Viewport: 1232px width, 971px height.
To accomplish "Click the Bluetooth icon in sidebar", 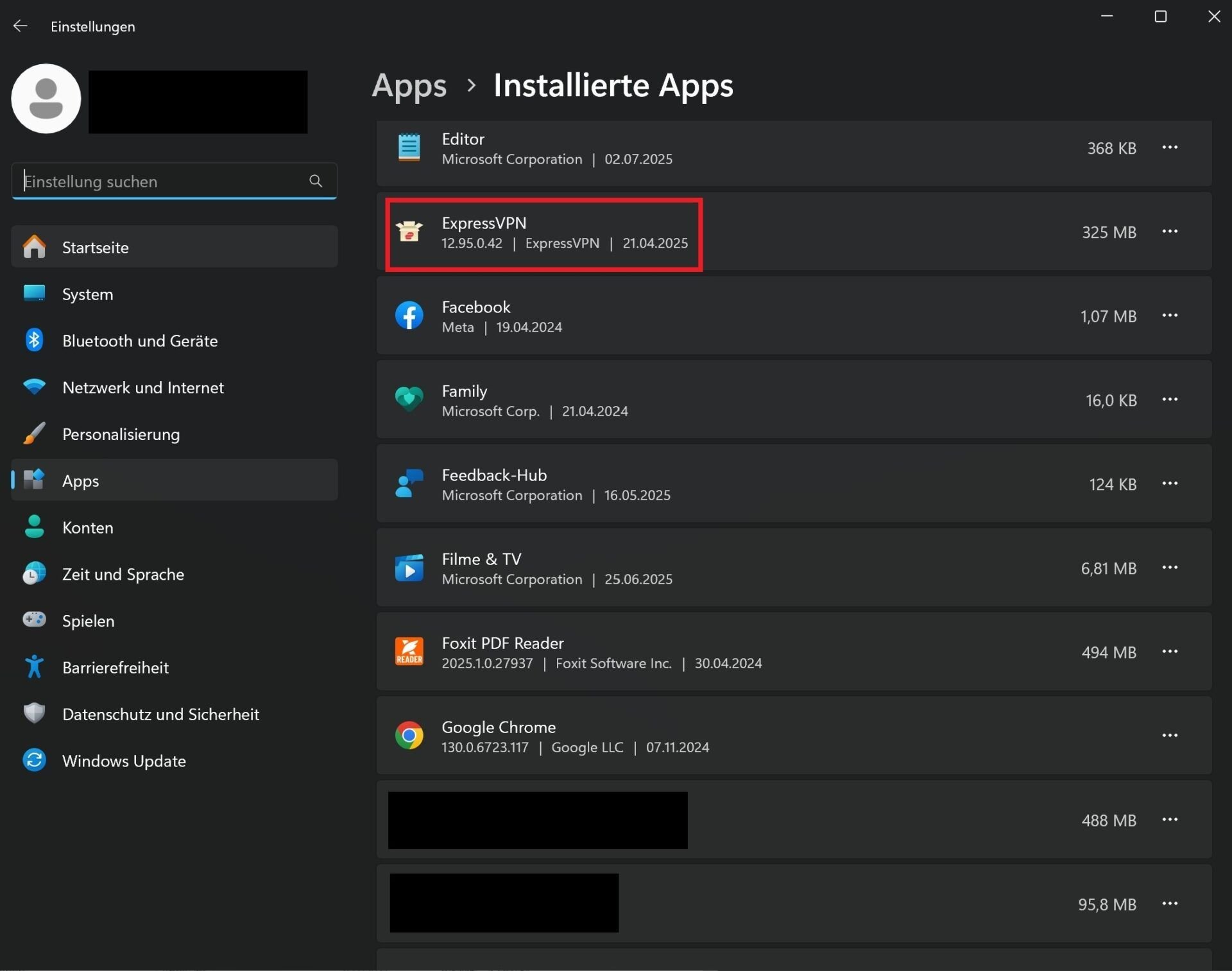I will click(34, 340).
